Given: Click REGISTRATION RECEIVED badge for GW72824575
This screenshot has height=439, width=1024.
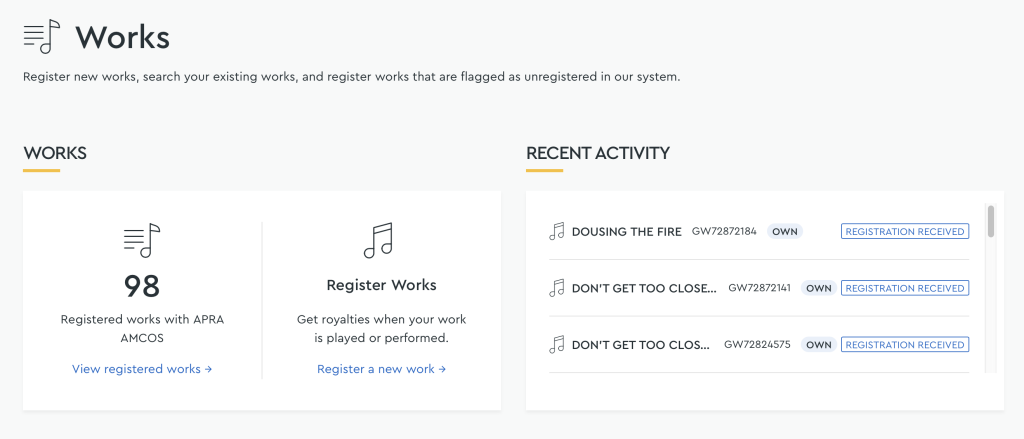Looking at the screenshot, I should coord(905,344).
